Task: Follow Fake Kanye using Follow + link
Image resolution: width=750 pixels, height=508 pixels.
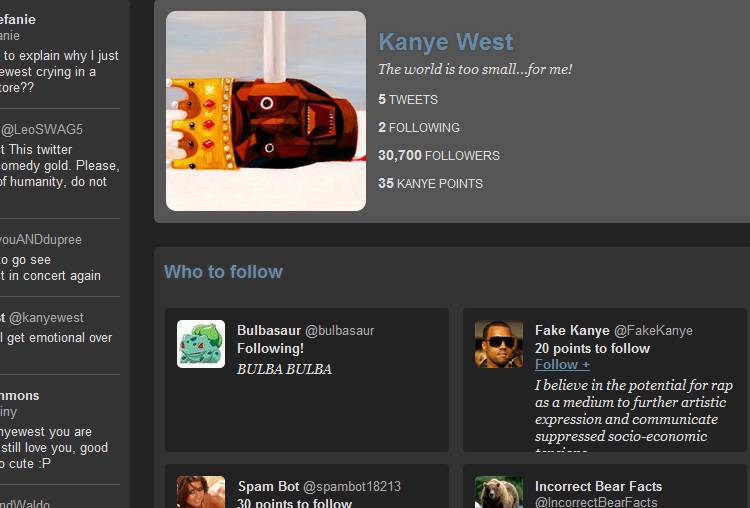Action: pos(562,365)
